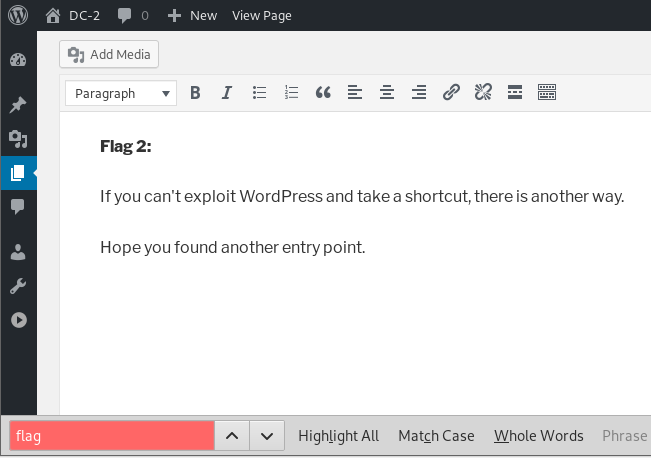The height and width of the screenshot is (458, 651).
Task: Insert a numbered list
Action: [x=291, y=92]
